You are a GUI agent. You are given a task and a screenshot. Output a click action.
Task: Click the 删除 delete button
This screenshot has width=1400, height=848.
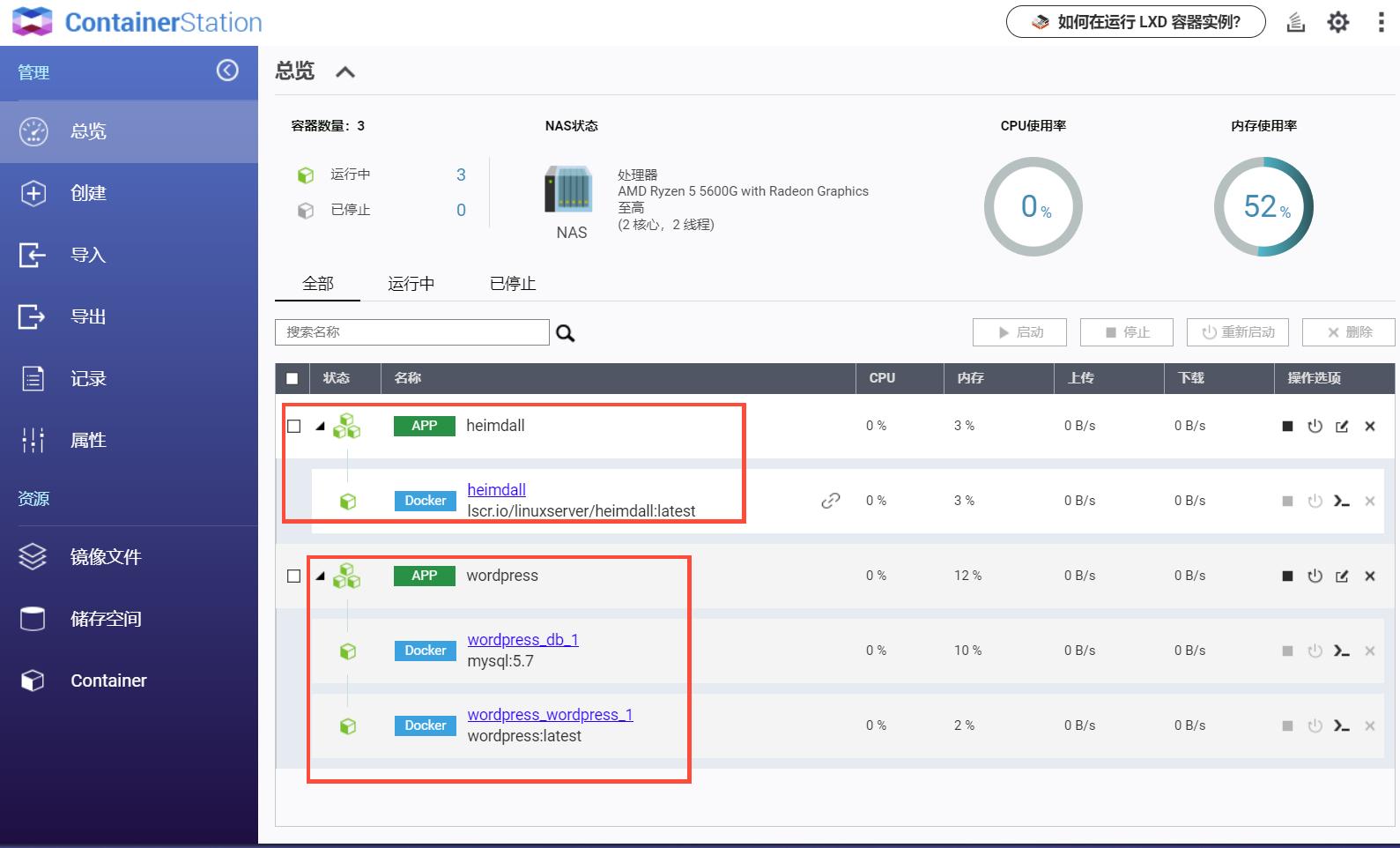1349,332
